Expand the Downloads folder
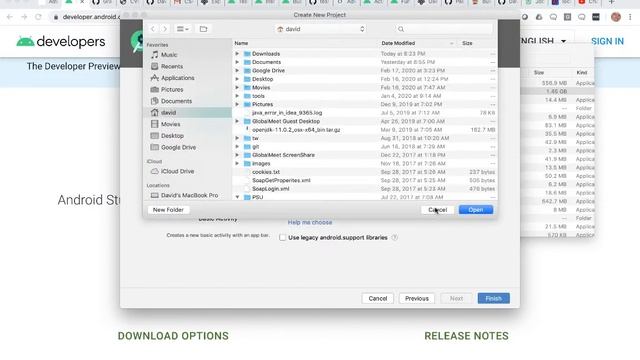 pos(237,53)
